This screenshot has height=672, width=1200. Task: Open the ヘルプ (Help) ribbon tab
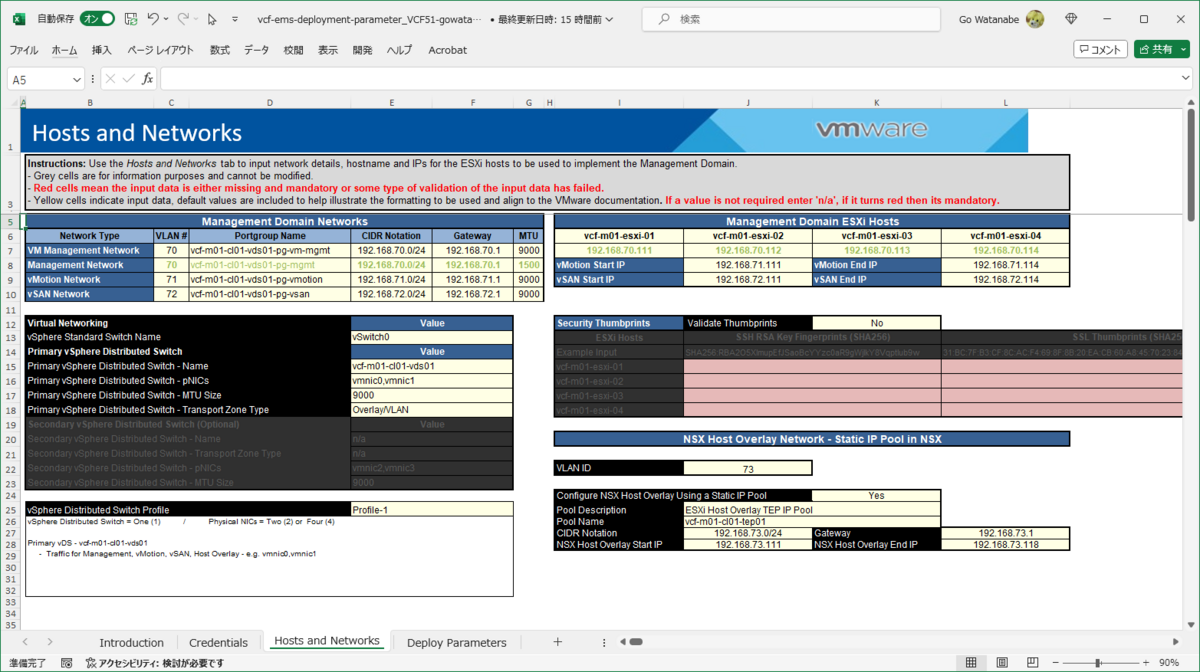tap(399, 50)
